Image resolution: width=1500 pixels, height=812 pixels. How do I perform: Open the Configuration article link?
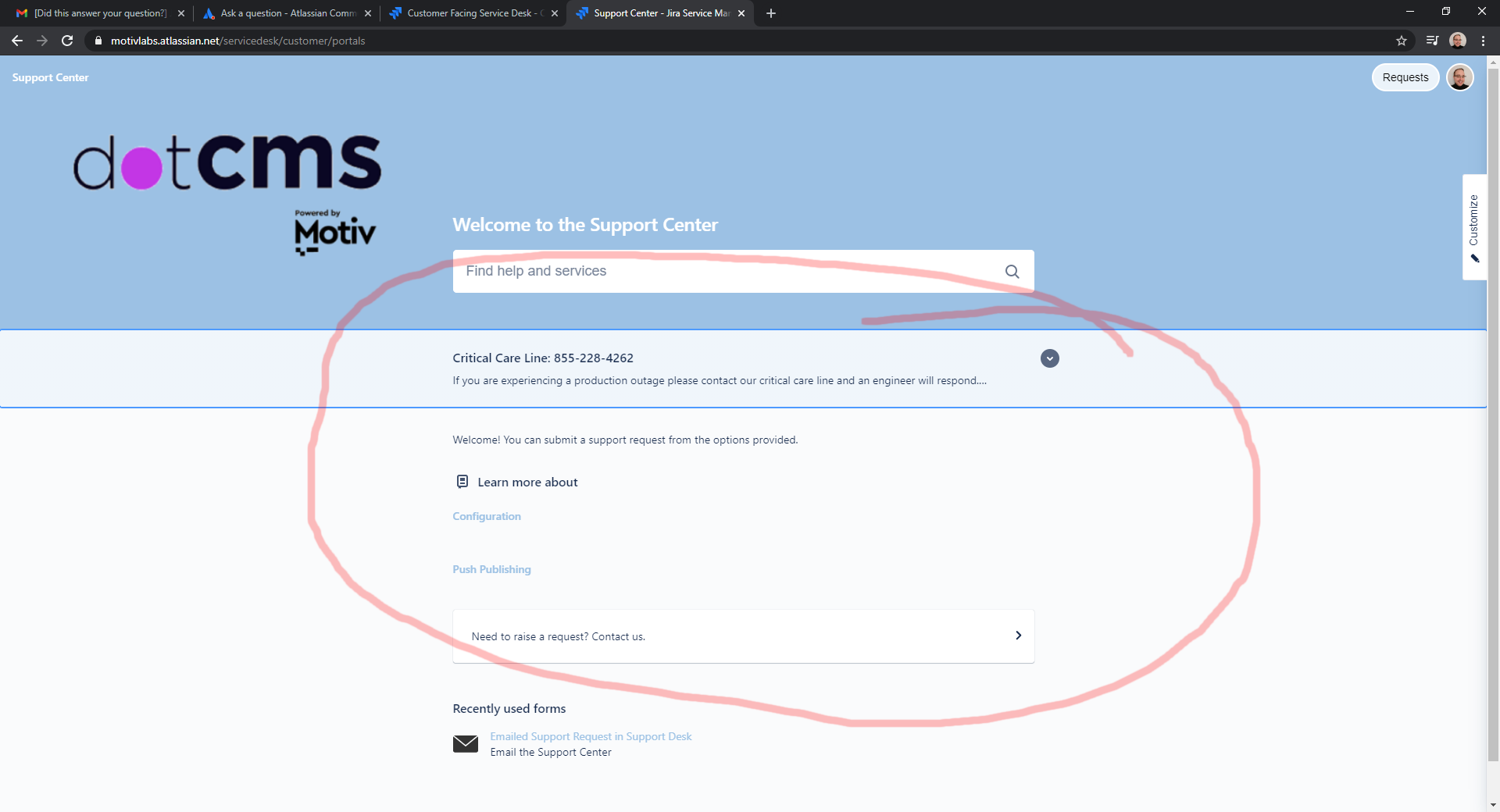tap(487, 516)
